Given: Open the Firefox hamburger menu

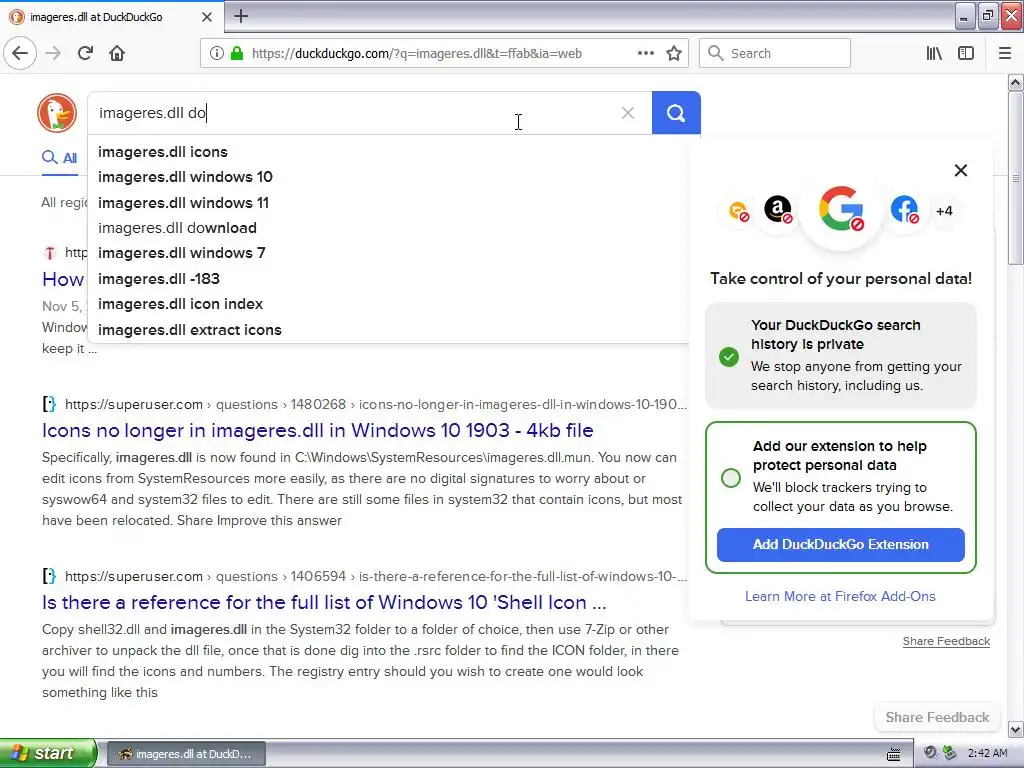Looking at the screenshot, I should 1004,53.
